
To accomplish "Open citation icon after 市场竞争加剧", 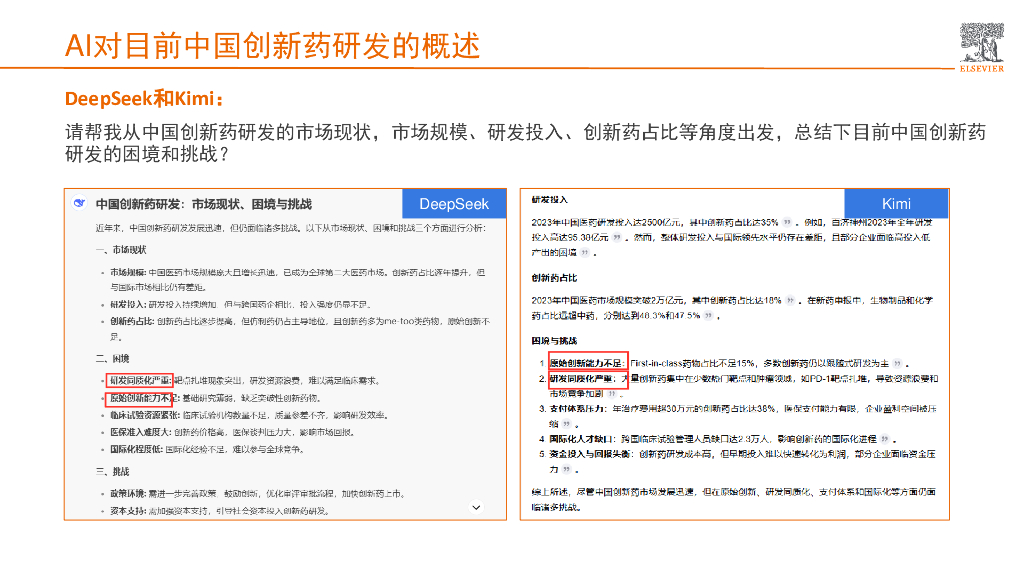I will pyautogui.click(x=612, y=394).
